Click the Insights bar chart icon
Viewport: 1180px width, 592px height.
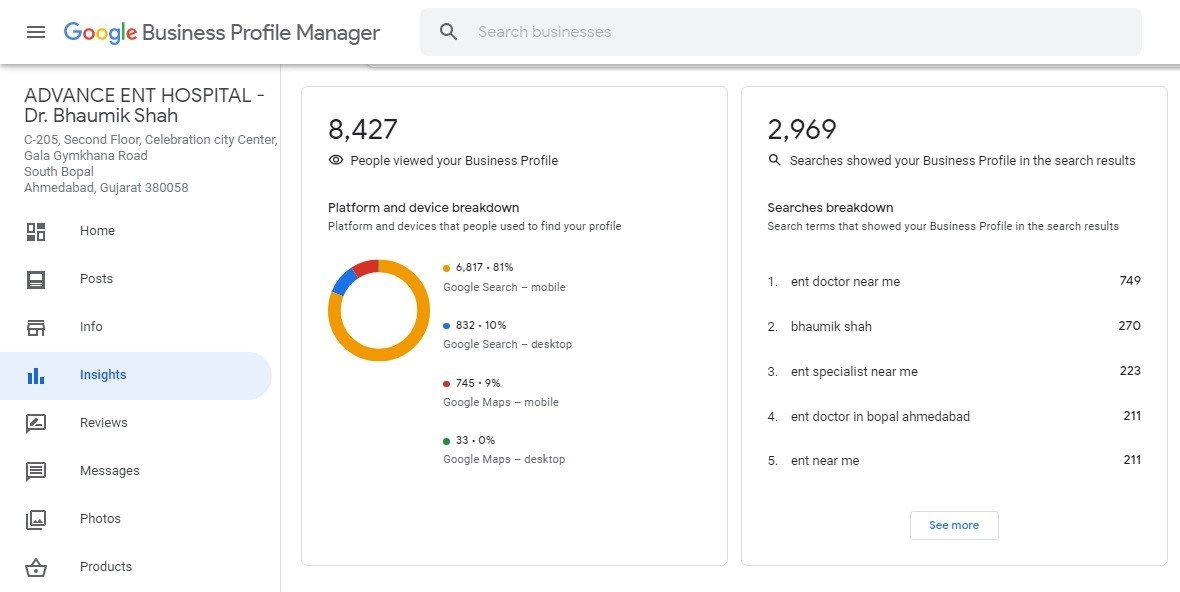(x=36, y=376)
